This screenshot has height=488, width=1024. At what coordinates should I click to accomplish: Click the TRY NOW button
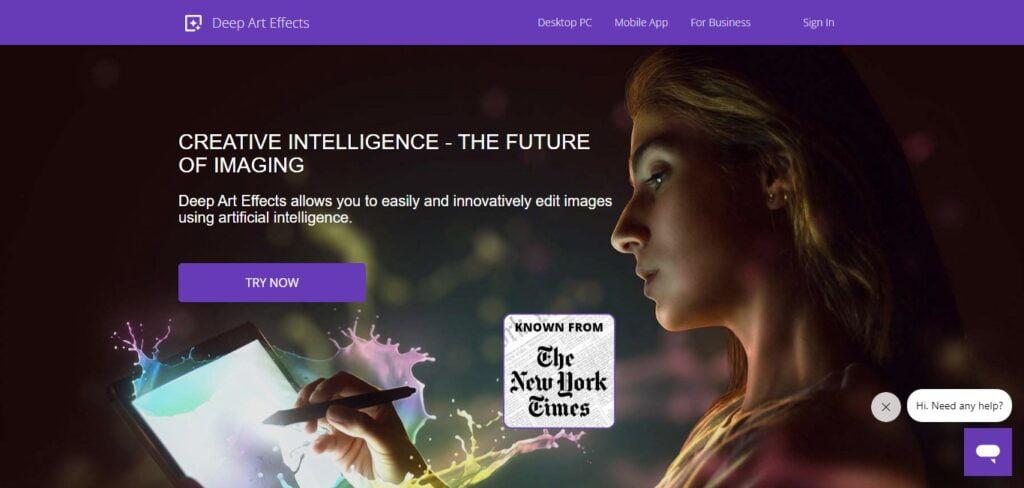272,283
